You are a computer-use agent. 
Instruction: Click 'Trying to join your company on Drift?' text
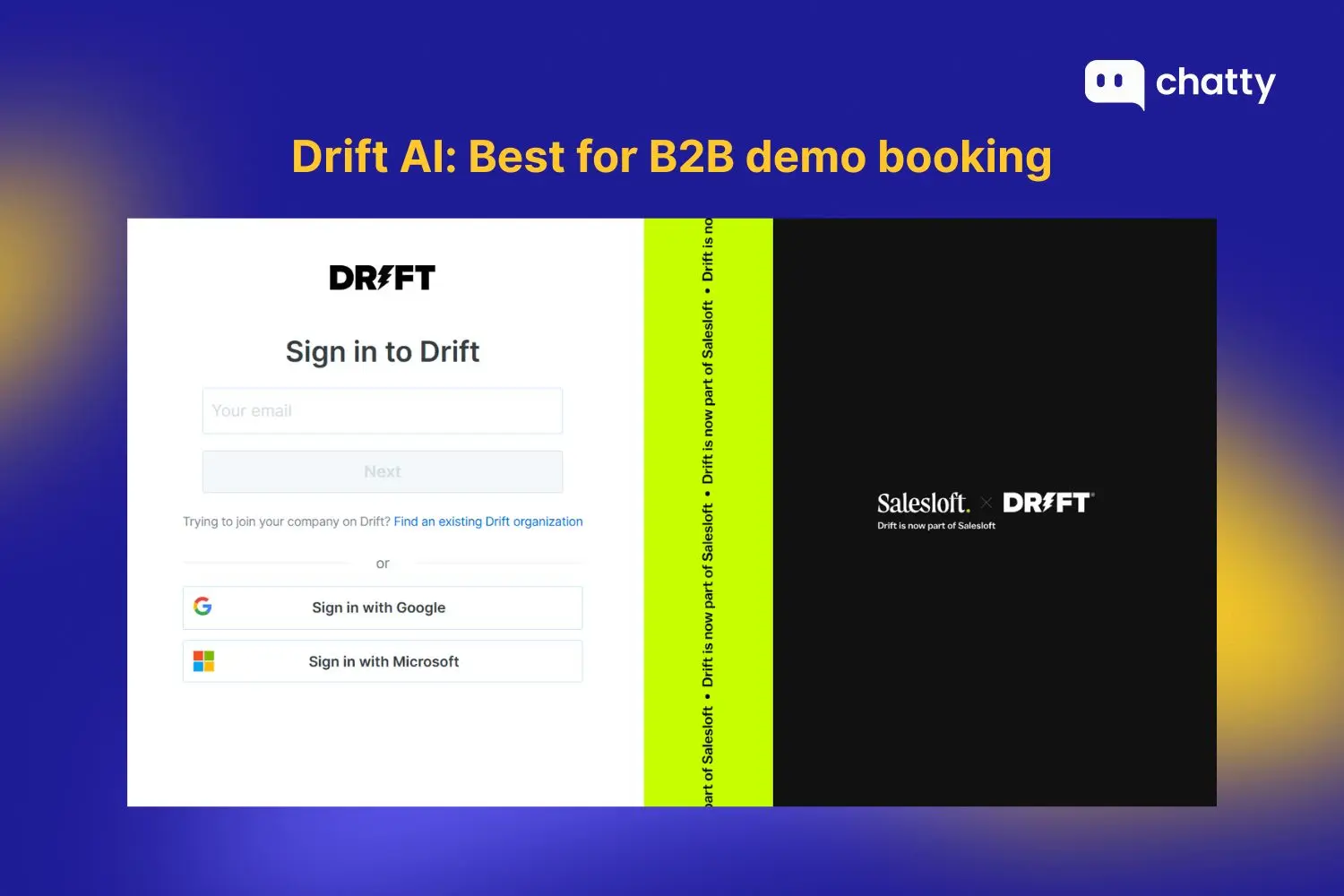(287, 521)
